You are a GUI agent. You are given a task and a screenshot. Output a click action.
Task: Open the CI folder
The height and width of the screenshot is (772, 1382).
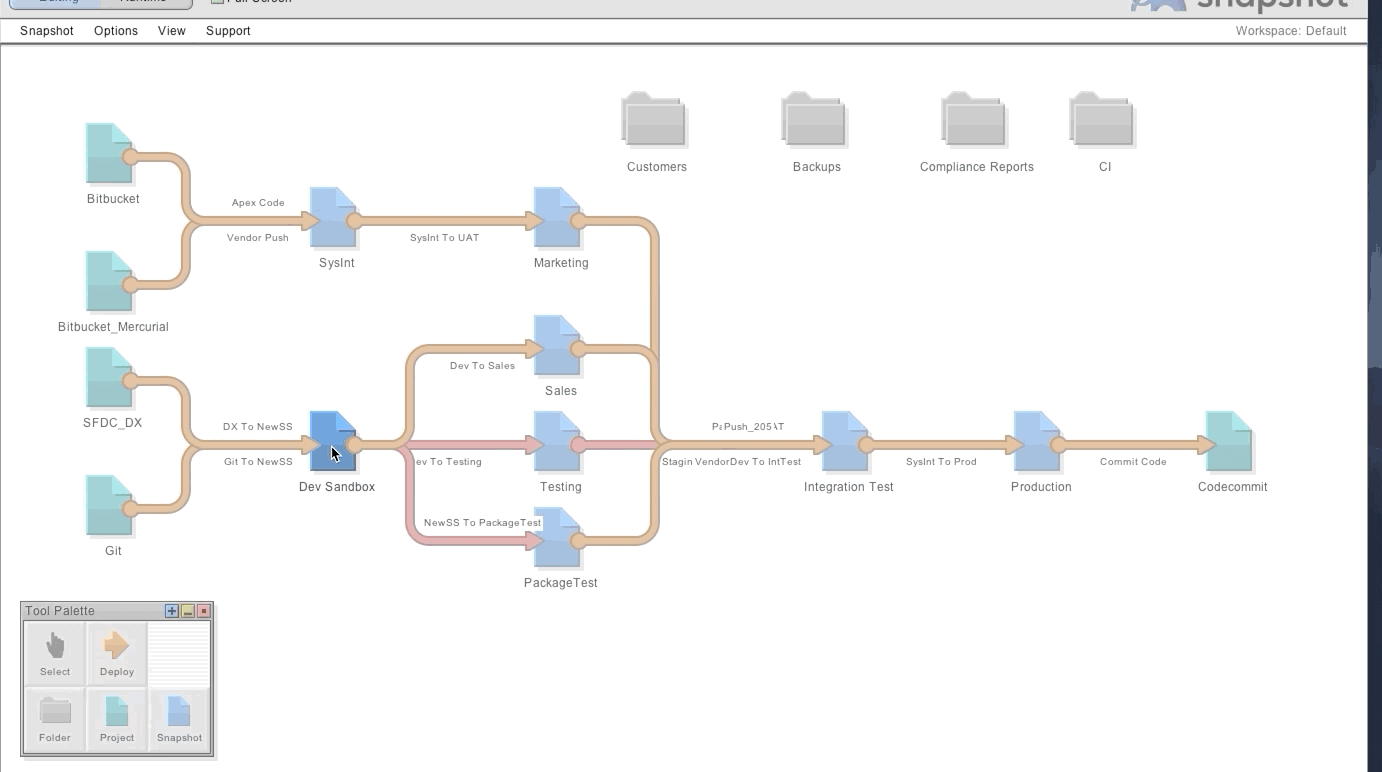(x=1102, y=120)
